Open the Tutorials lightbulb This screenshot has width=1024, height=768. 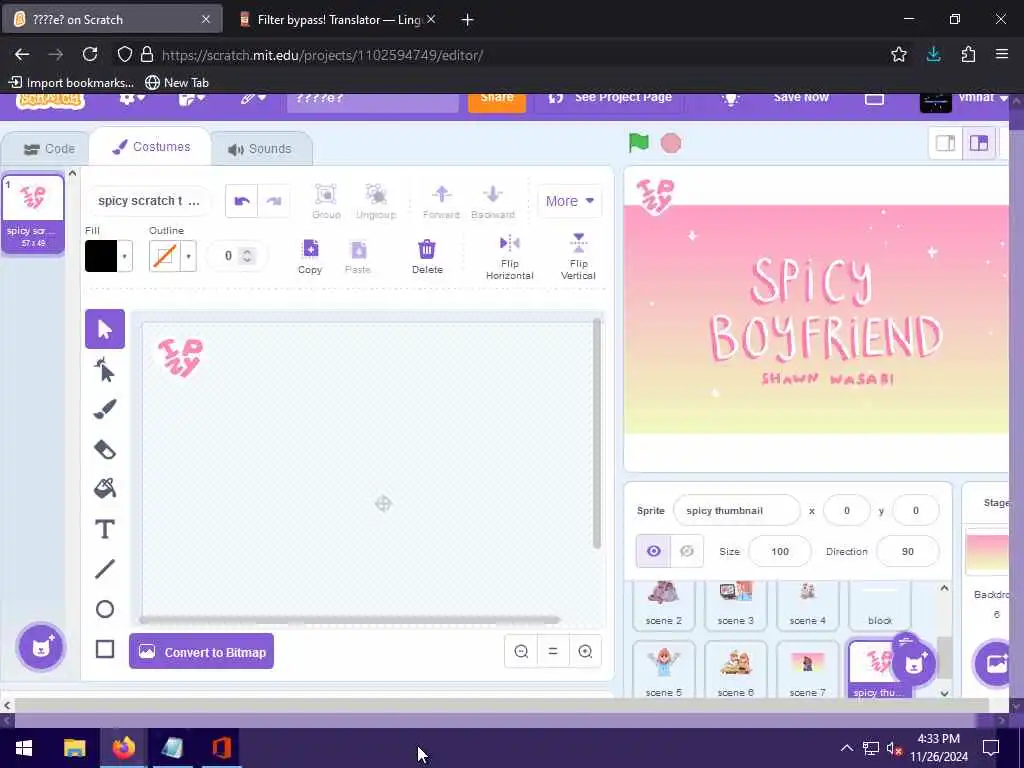[x=730, y=99]
